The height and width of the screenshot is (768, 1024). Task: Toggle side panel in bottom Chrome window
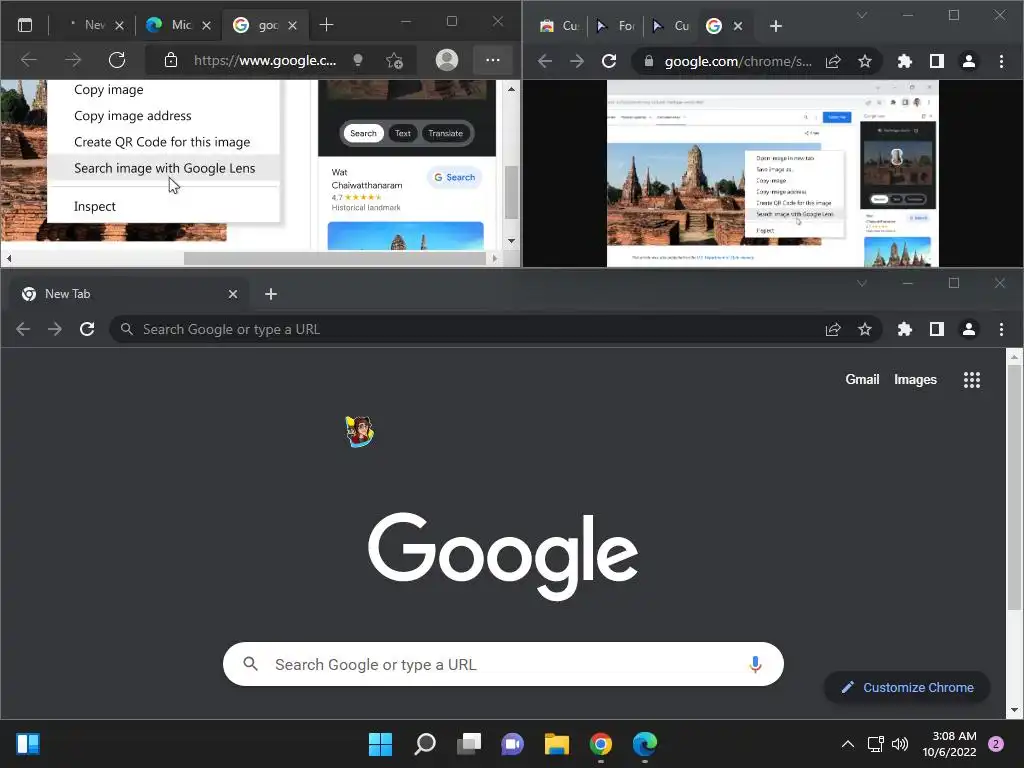point(936,329)
